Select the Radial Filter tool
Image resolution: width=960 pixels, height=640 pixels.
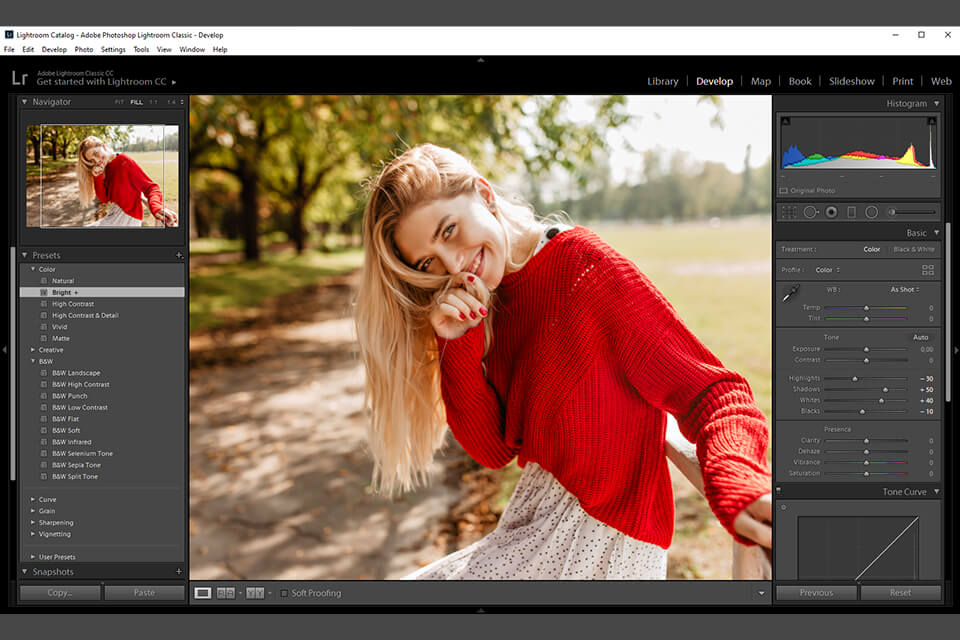[871, 211]
